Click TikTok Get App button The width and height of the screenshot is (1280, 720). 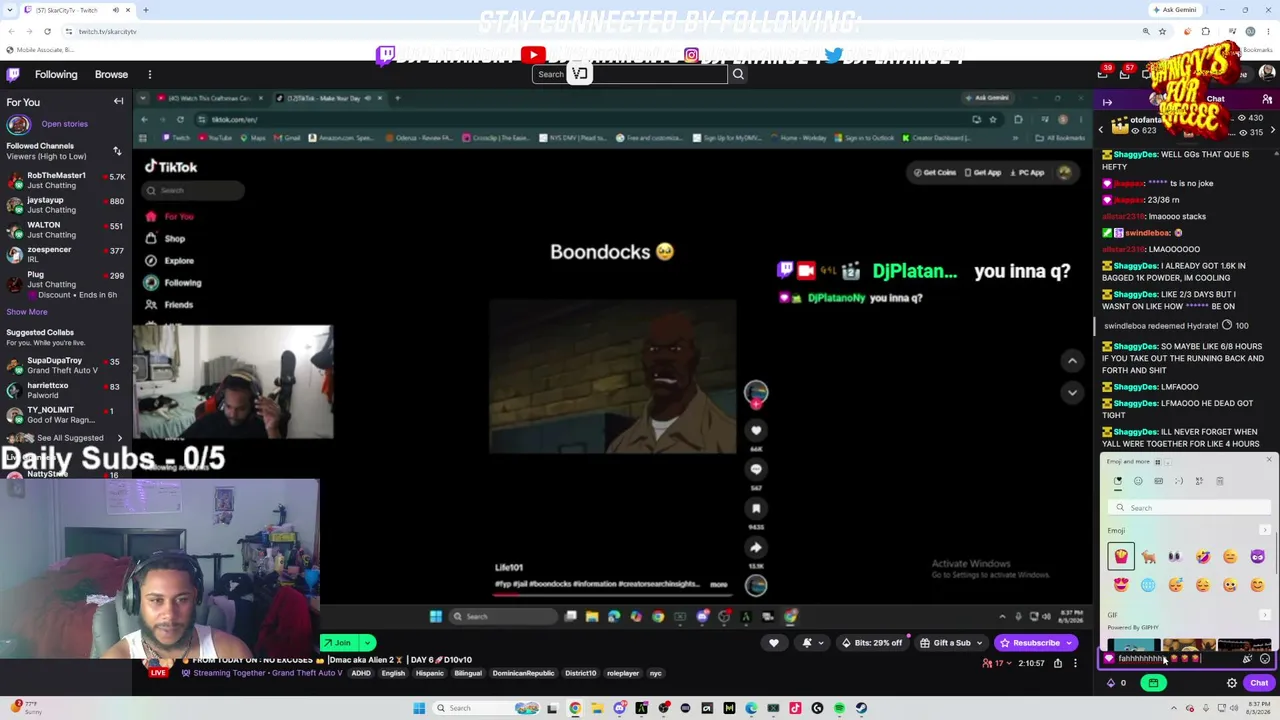point(982,172)
